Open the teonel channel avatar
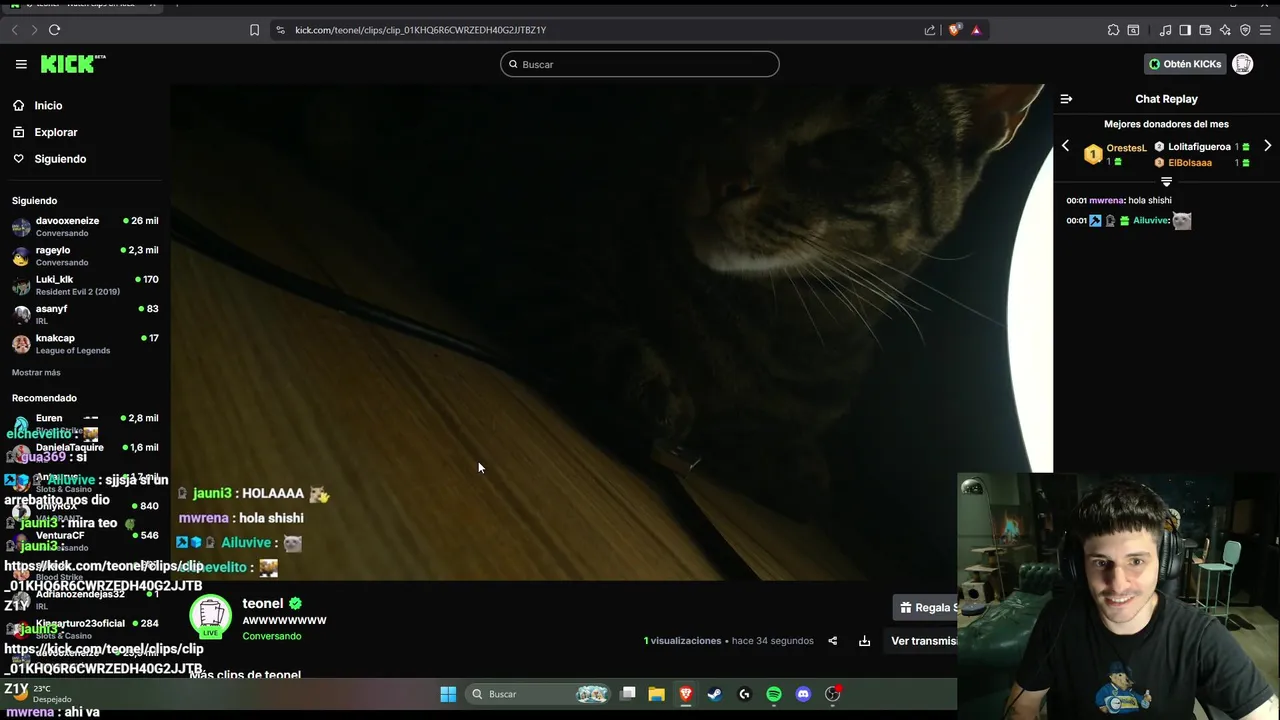Viewport: 1280px width, 720px height. point(210,617)
